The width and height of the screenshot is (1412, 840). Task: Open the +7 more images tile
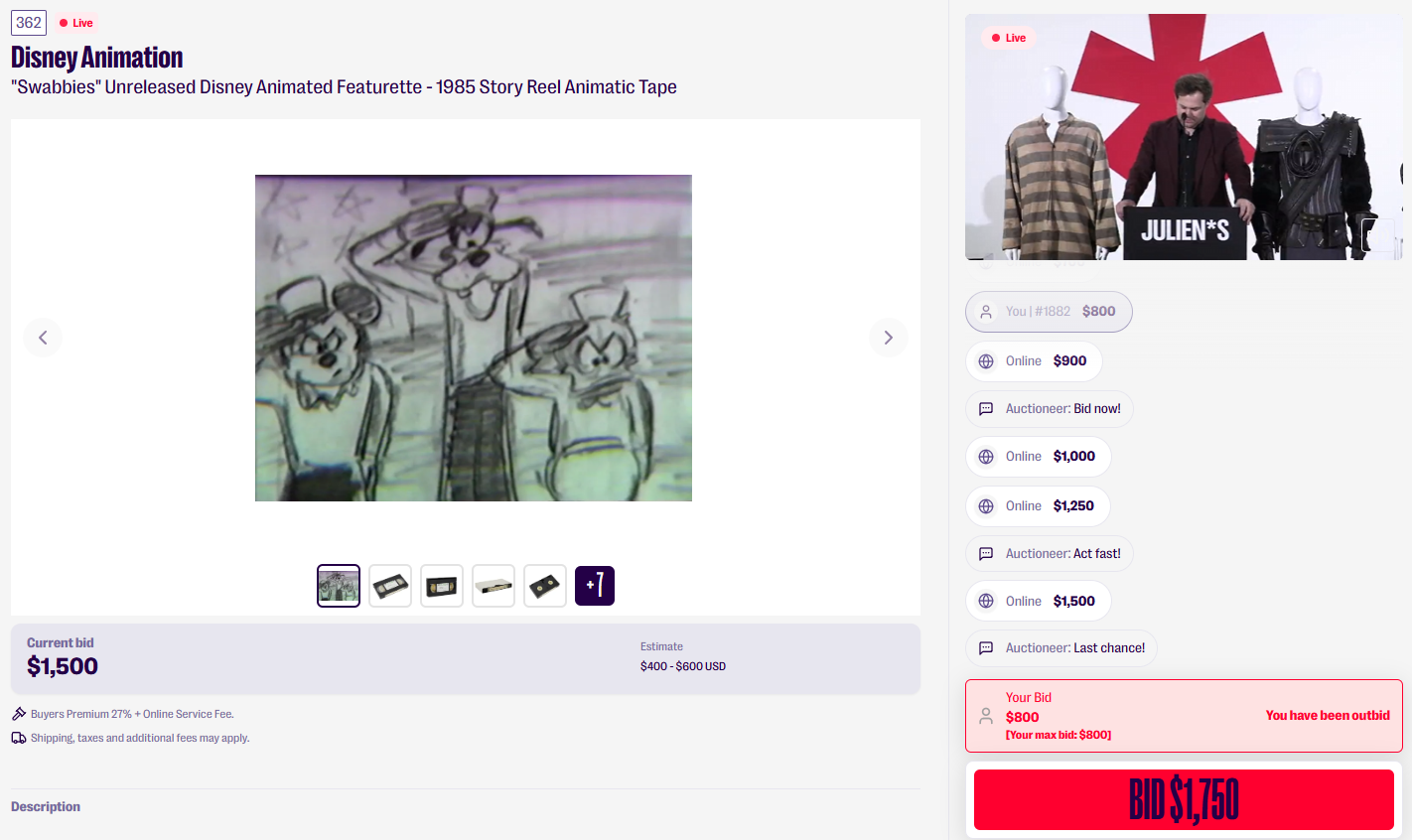595,586
